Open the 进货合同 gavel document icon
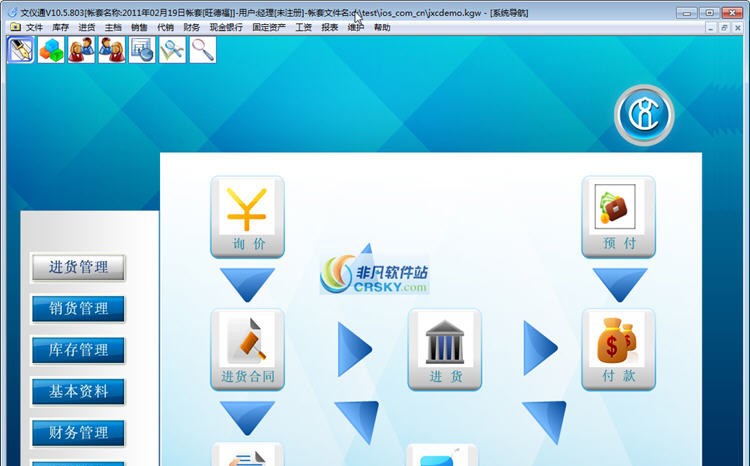This screenshot has width=750, height=466. tap(247, 350)
